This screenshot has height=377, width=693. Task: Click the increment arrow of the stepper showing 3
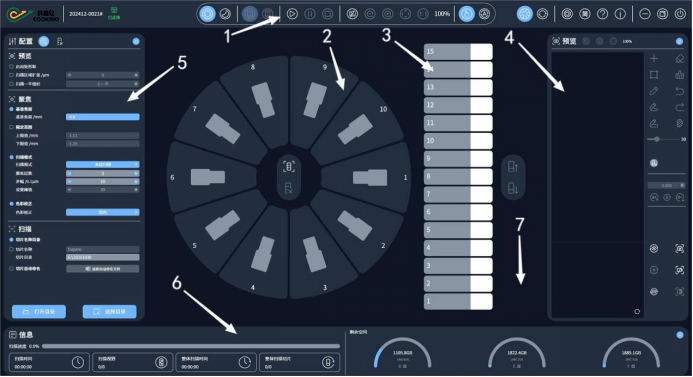coord(136,173)
